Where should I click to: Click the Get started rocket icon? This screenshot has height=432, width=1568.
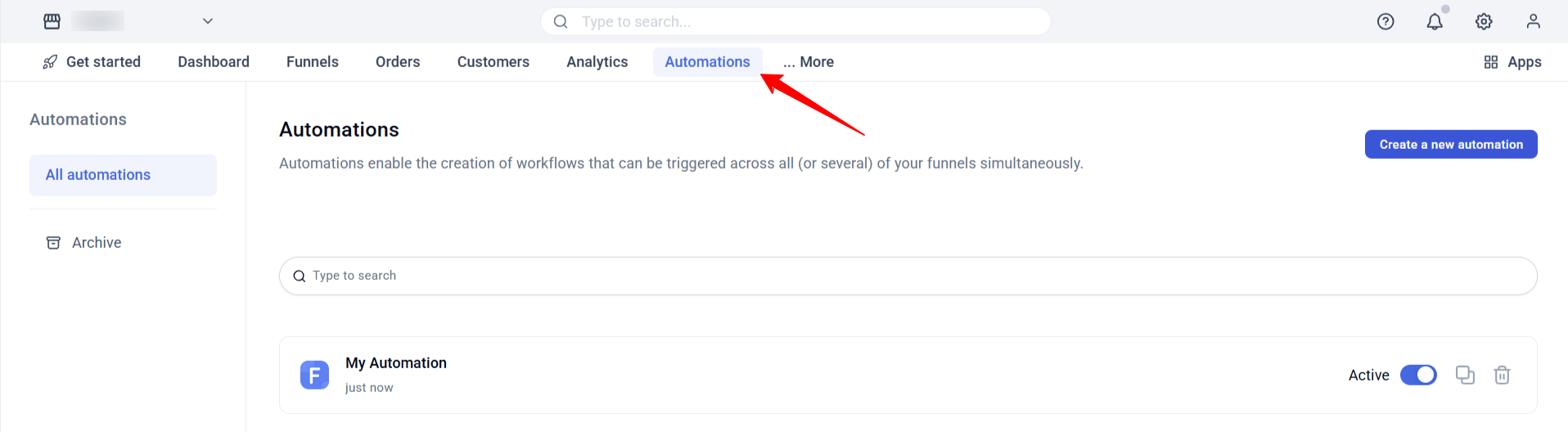[50, 62]
